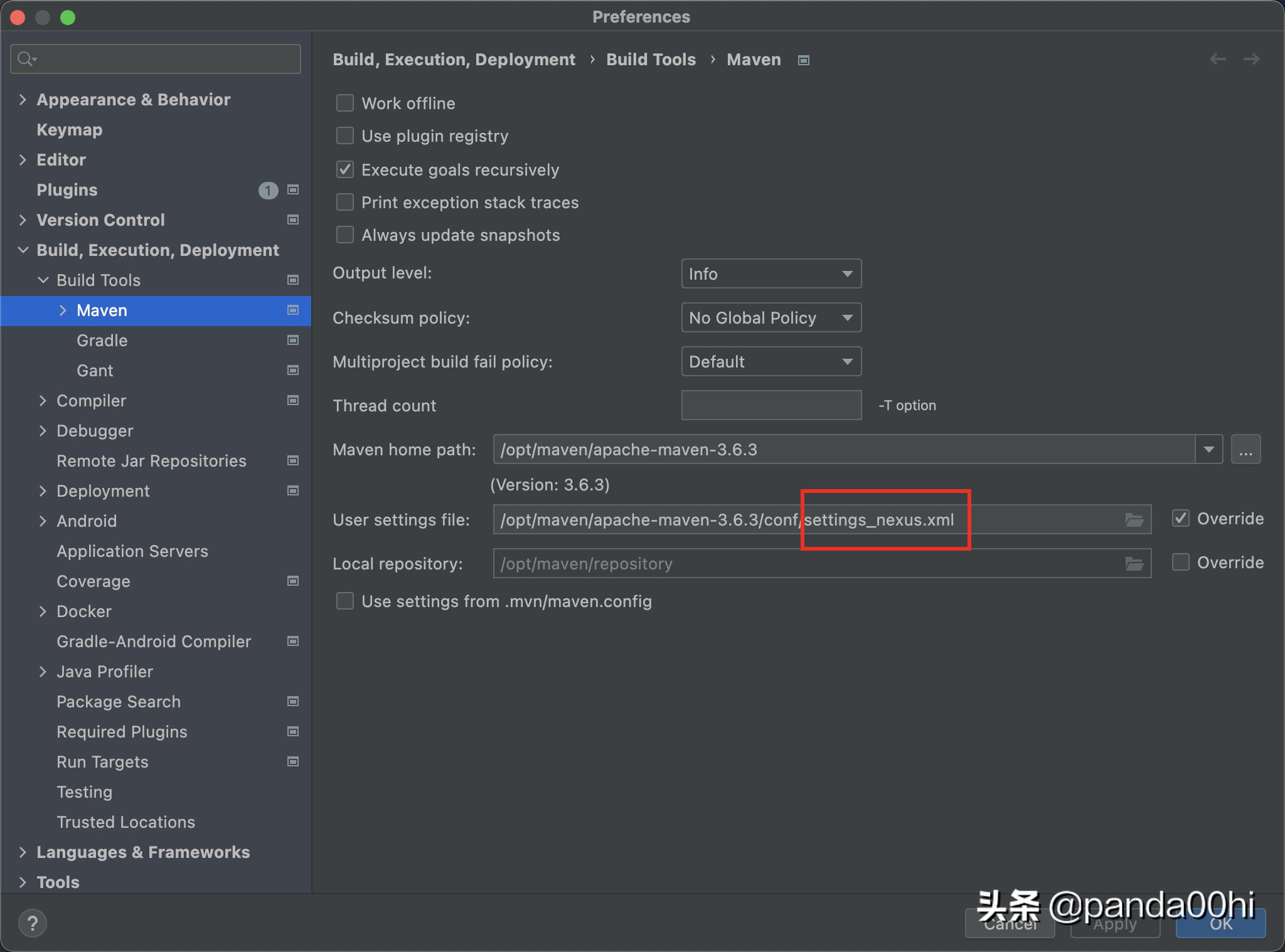Open Maven home path dropdown arrow
1285x952 pixels.
[x=1208, y=450]
